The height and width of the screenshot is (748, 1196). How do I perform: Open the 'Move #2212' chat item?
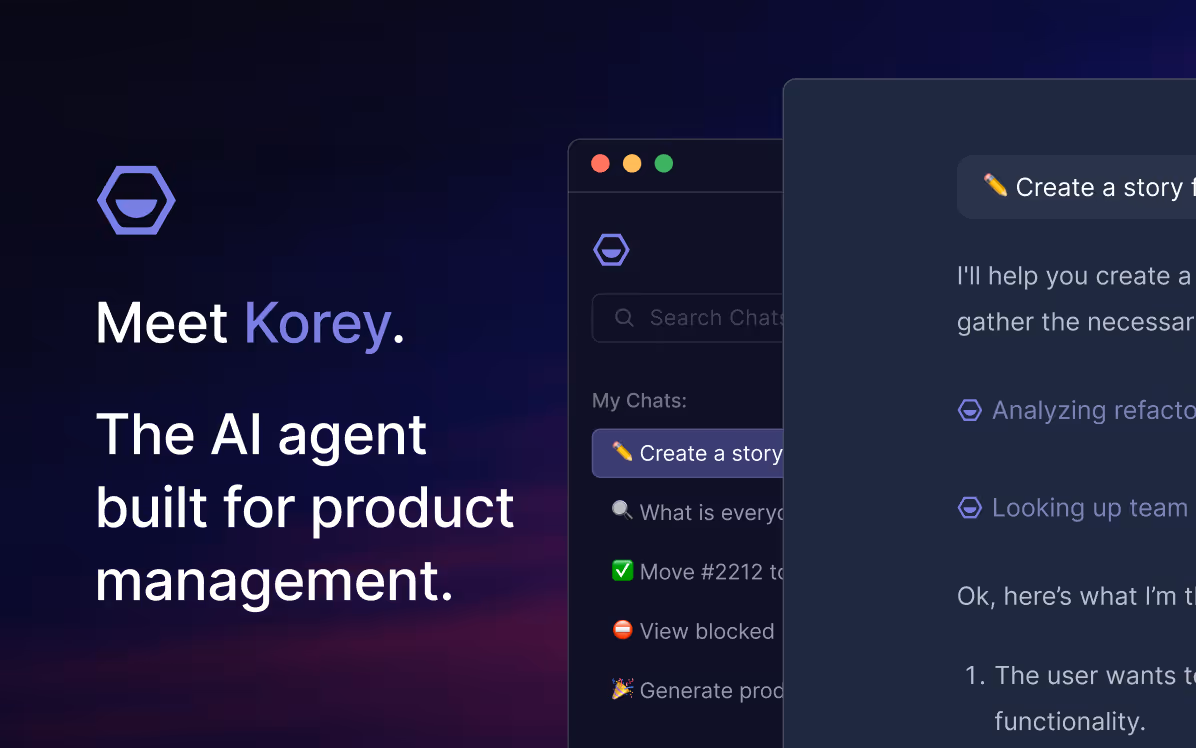coord(697,572)
